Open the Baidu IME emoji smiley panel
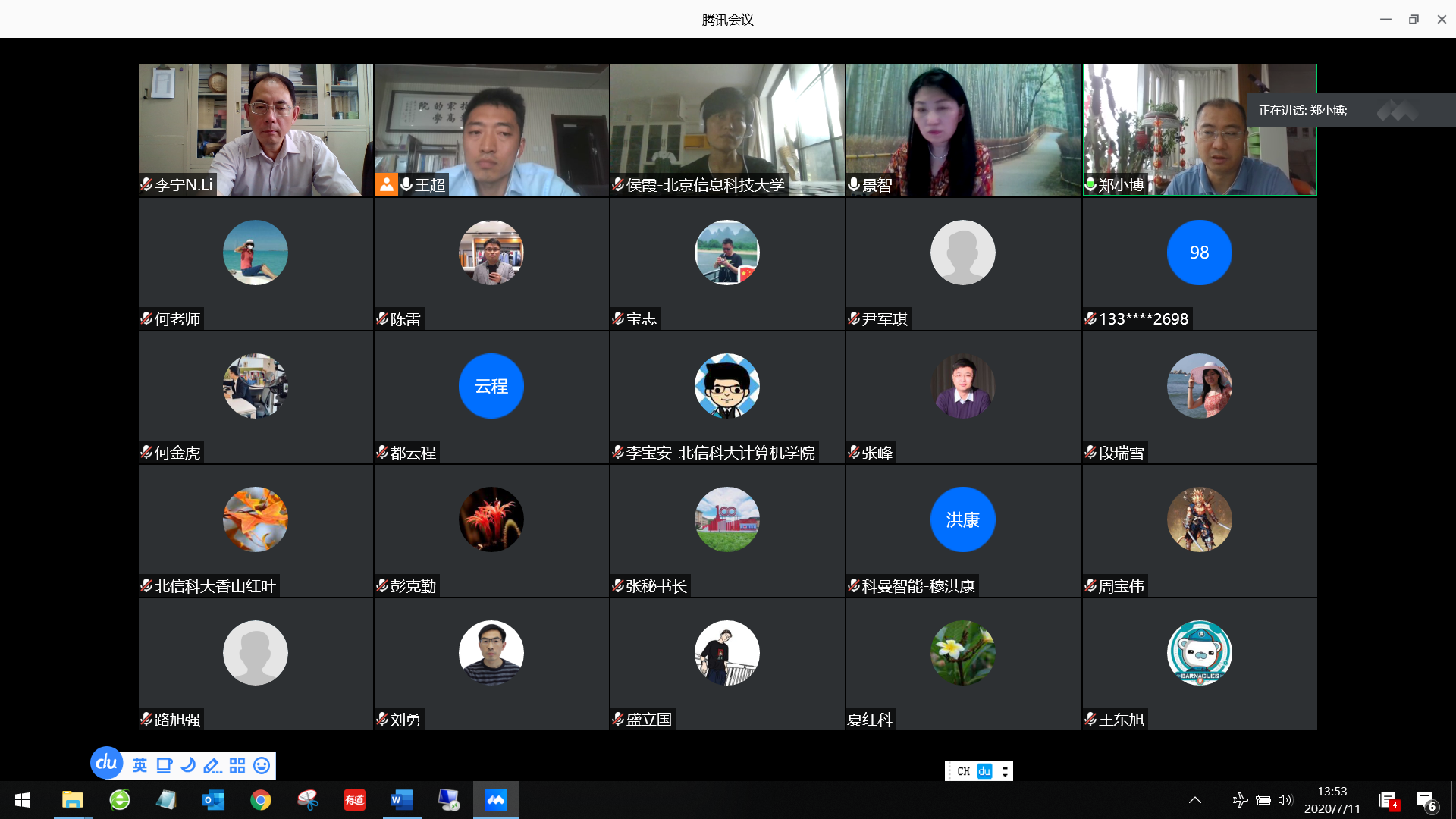The image size is (1456, 819). click(x=262, y=766)
